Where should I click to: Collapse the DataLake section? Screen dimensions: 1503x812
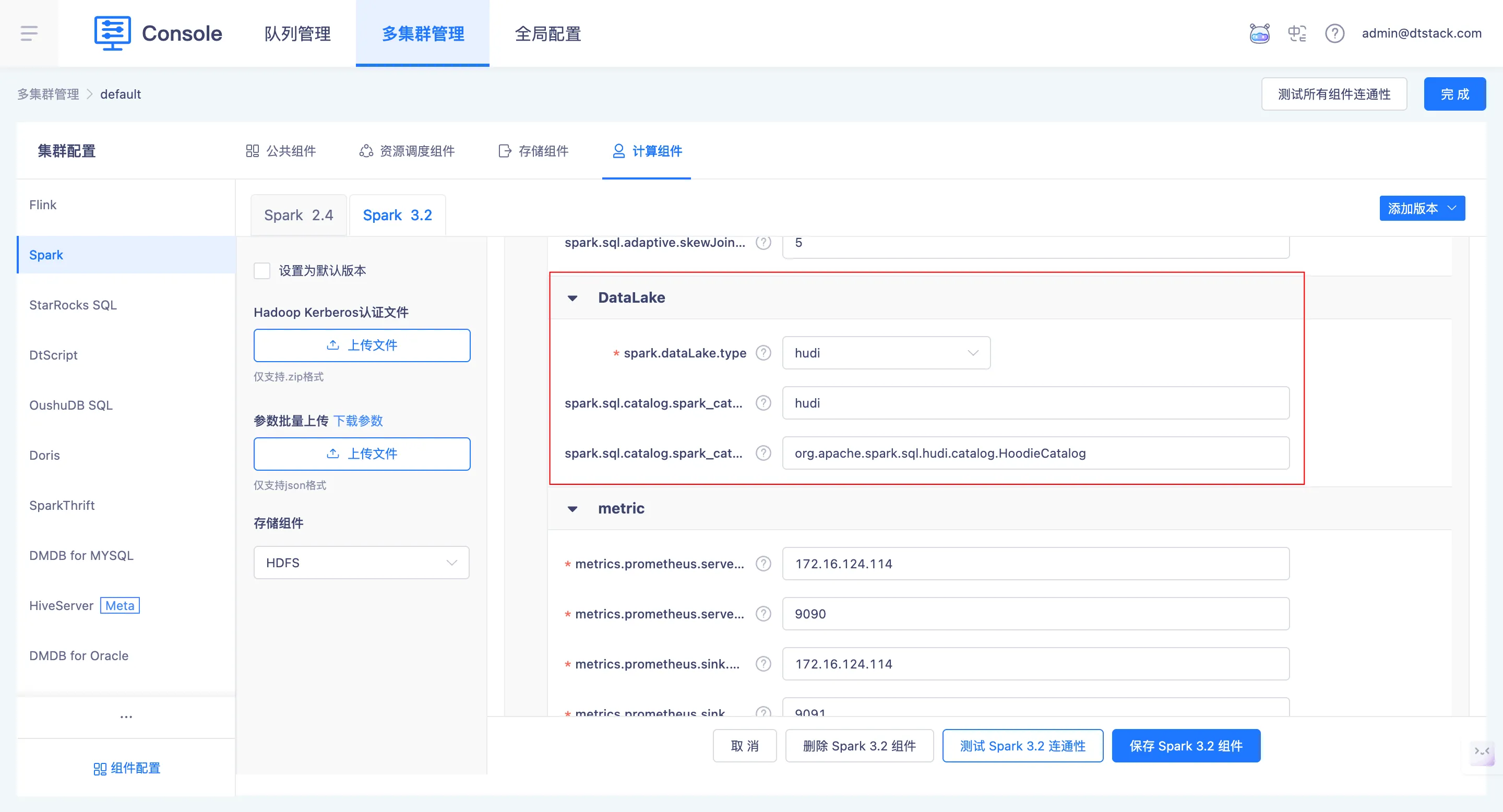click(572, 298)
